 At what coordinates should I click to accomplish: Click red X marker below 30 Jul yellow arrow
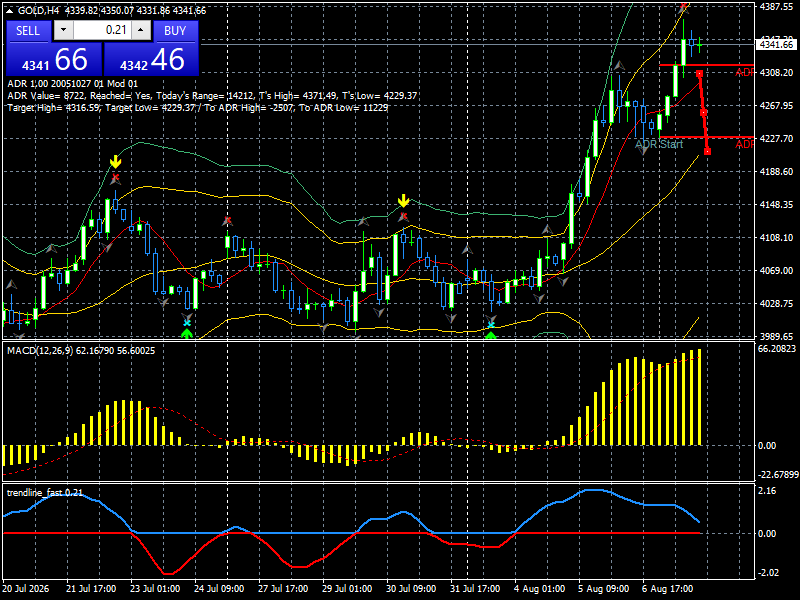point(404,216)
